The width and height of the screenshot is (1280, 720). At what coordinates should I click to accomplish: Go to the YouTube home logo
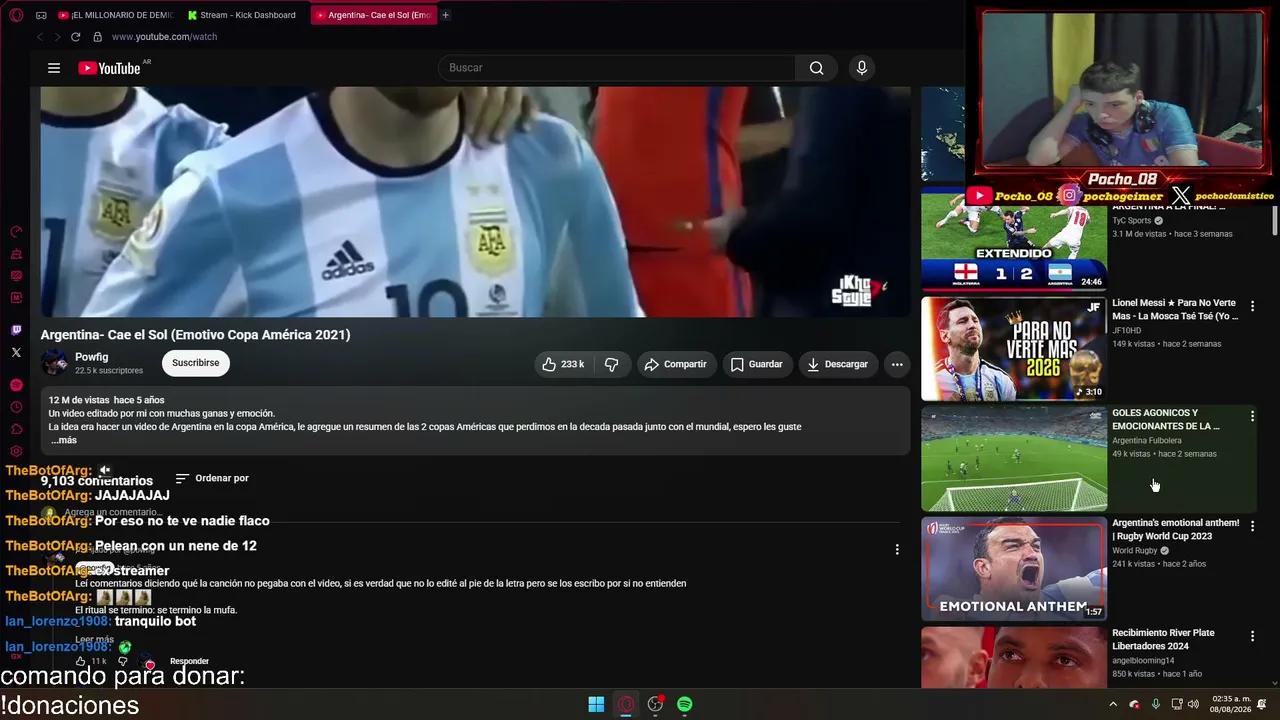coord(109,68)
